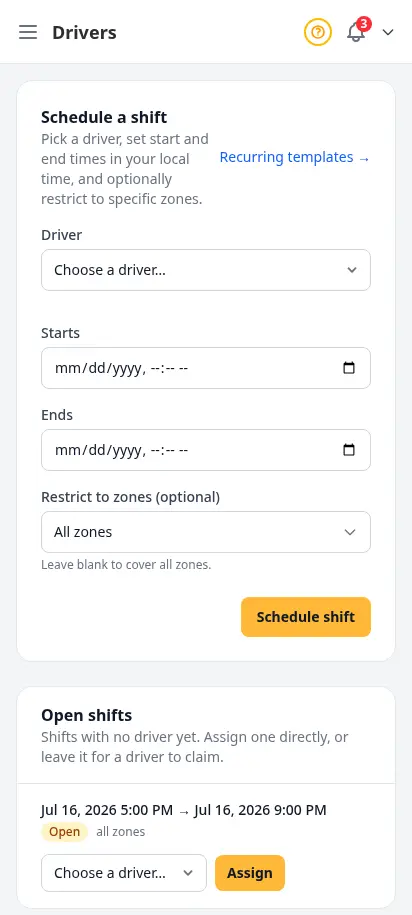Open the open-shift Choose a driver dropdown
412x915 pixels.
coord(124,873)
